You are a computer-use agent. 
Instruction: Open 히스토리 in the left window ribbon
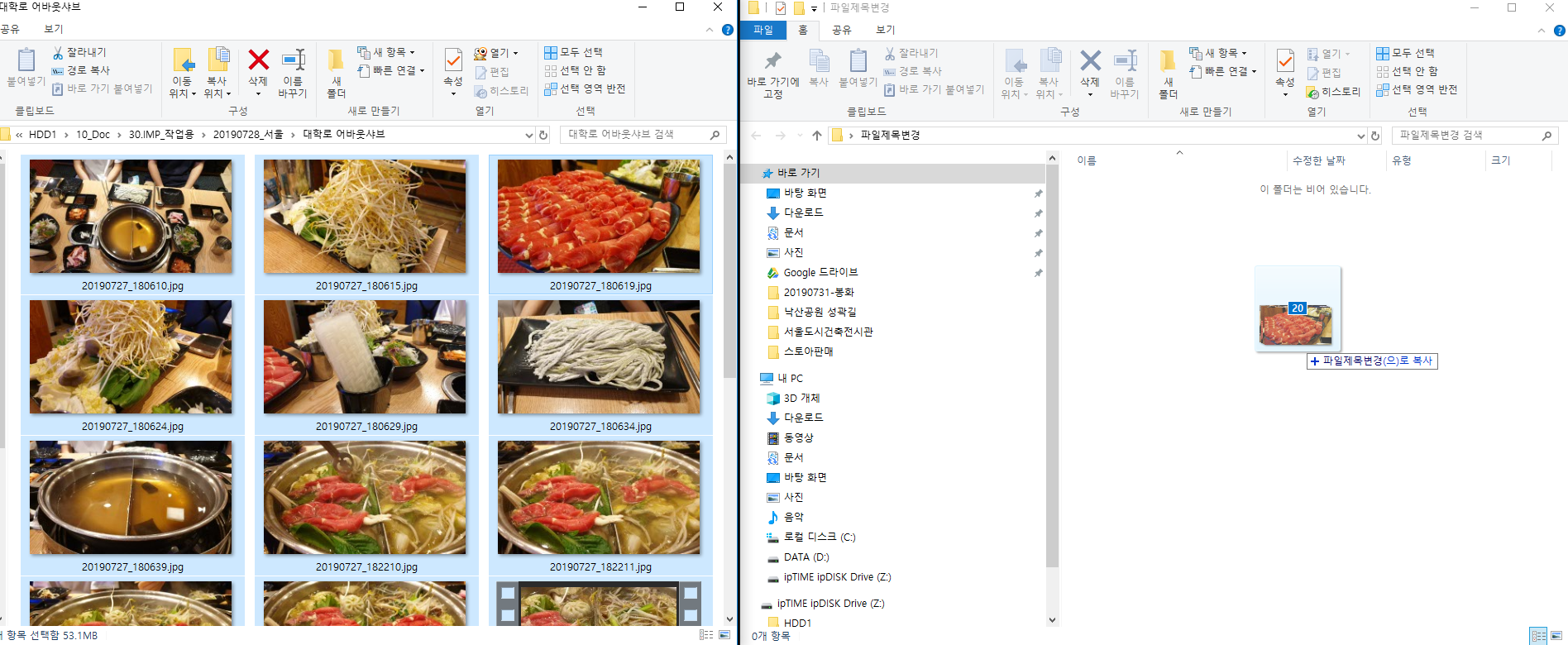(501, 91)
